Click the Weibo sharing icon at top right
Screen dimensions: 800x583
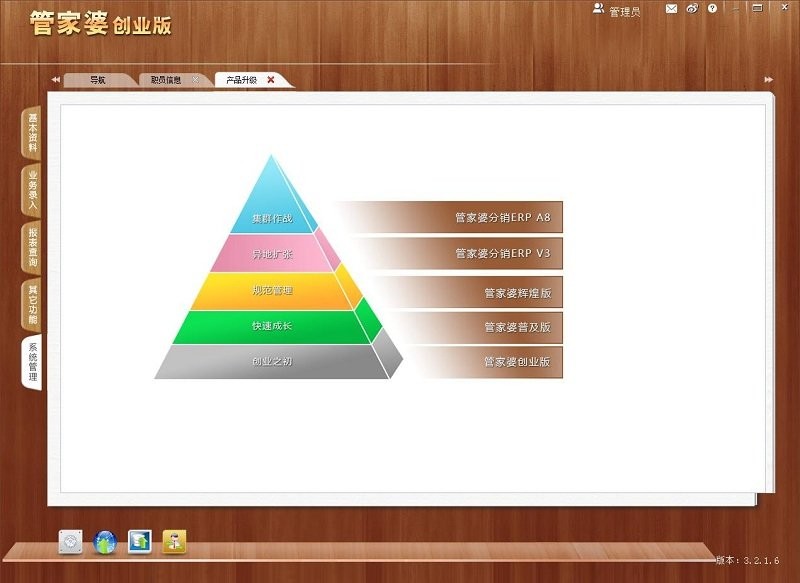point(691,9)
